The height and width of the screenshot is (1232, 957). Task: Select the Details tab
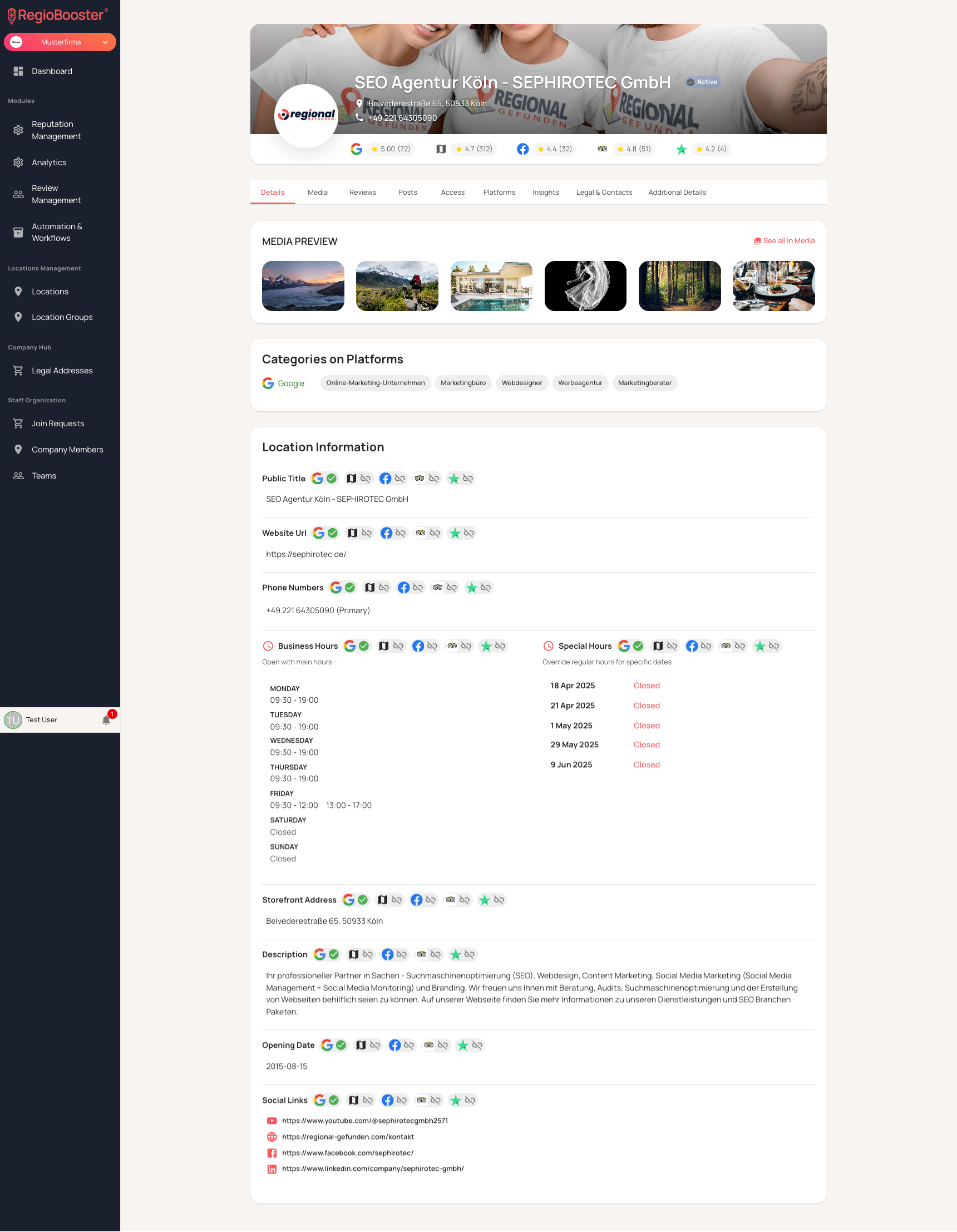pos(273,193)
